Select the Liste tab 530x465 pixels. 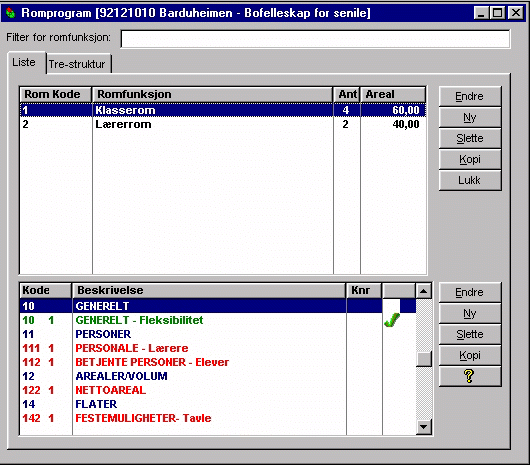tap(24, 63)
